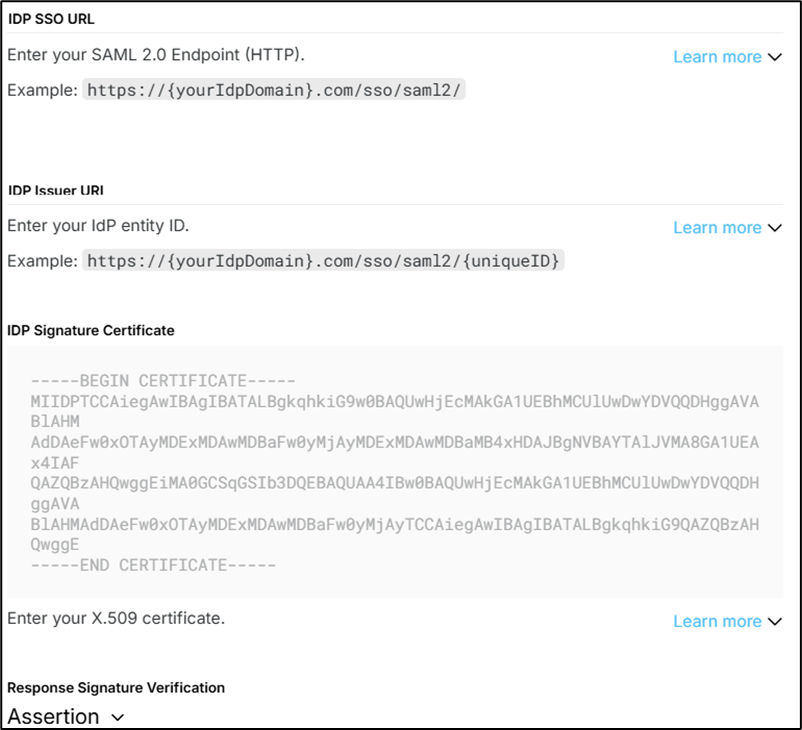Open the Learn more link for SAML 2.0 Endpoint
802x730 pixels.
(717, 57)
